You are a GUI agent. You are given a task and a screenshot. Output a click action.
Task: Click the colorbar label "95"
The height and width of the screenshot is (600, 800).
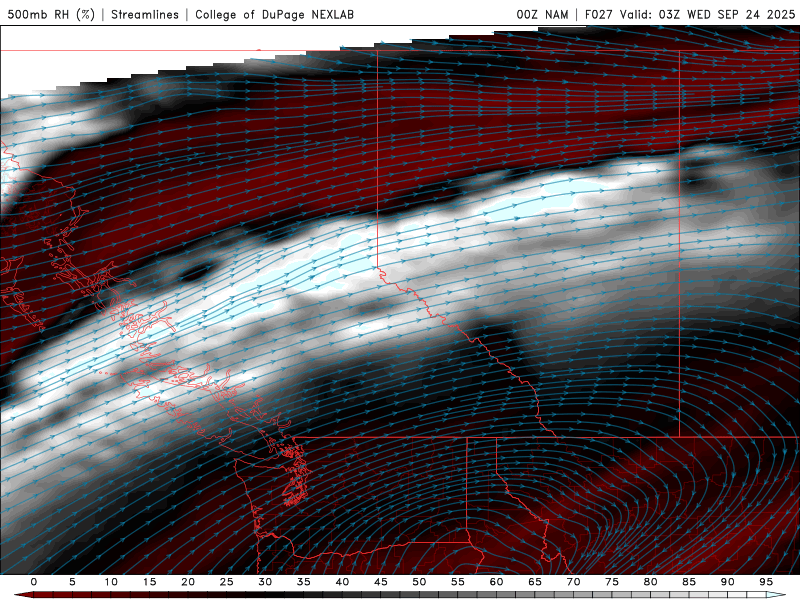(766, 582)
